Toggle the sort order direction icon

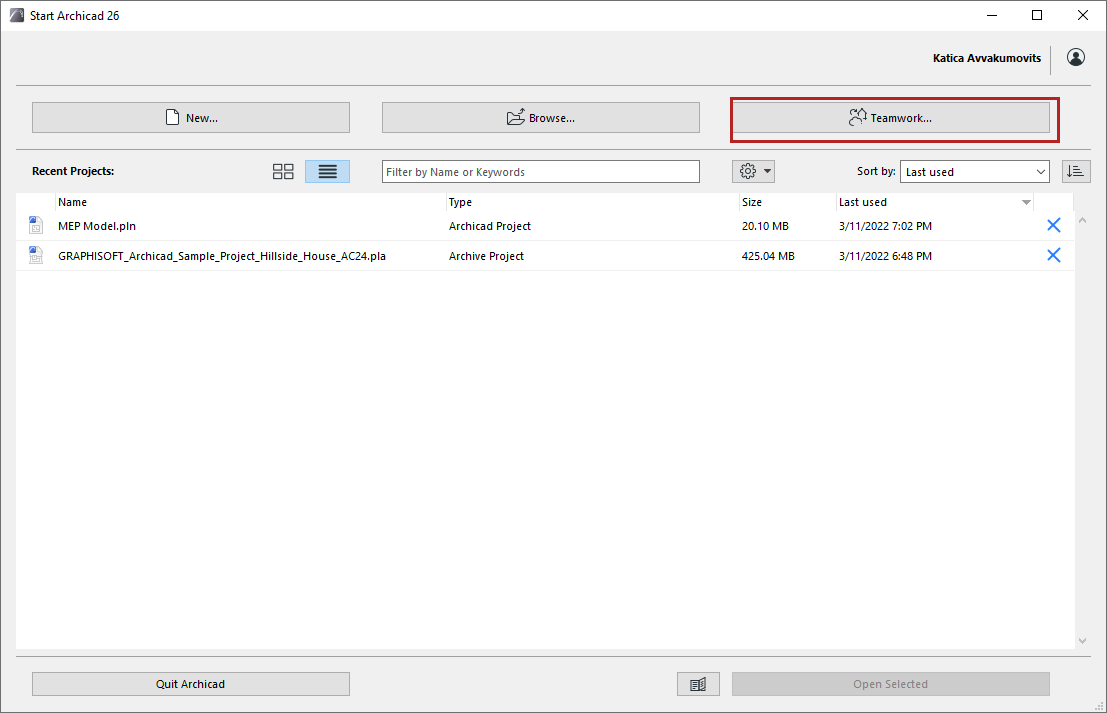tap(1076, 172)
